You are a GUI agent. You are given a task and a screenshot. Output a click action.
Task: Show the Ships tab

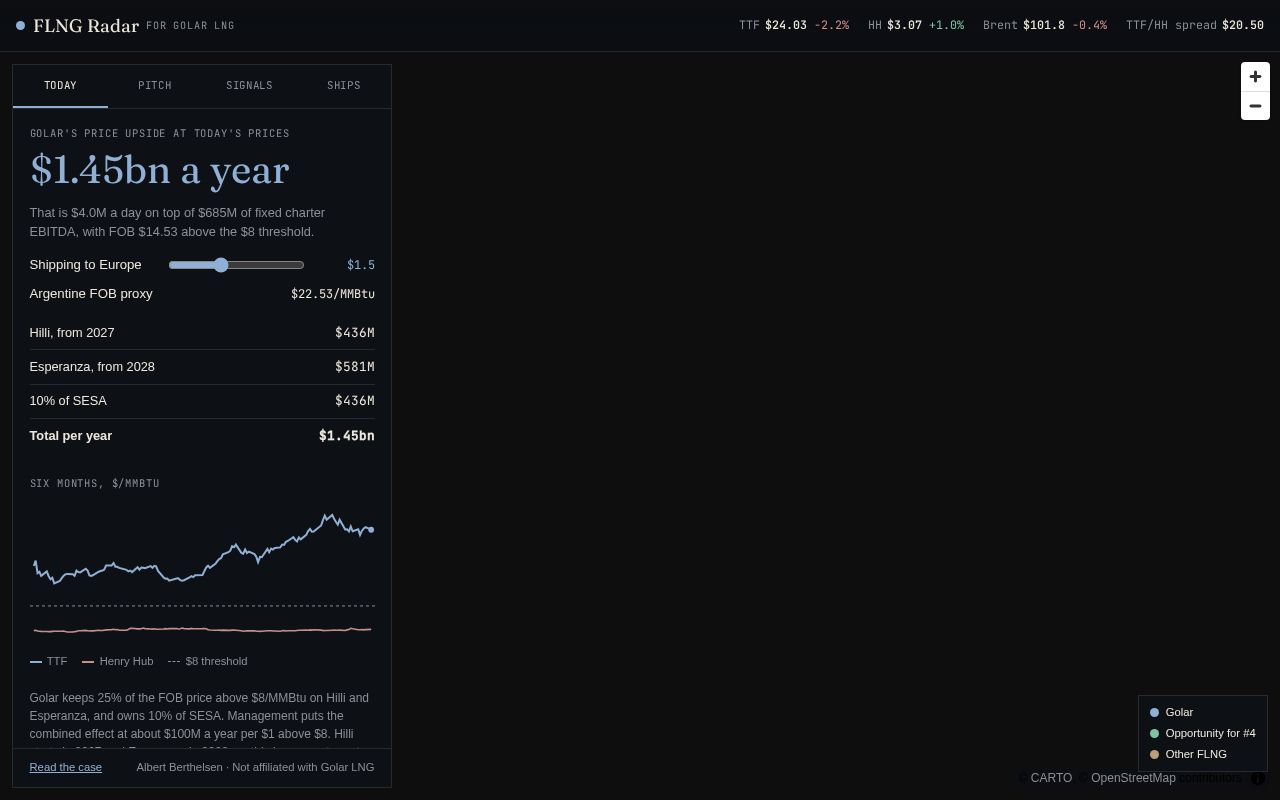click(x=344, y=86)
